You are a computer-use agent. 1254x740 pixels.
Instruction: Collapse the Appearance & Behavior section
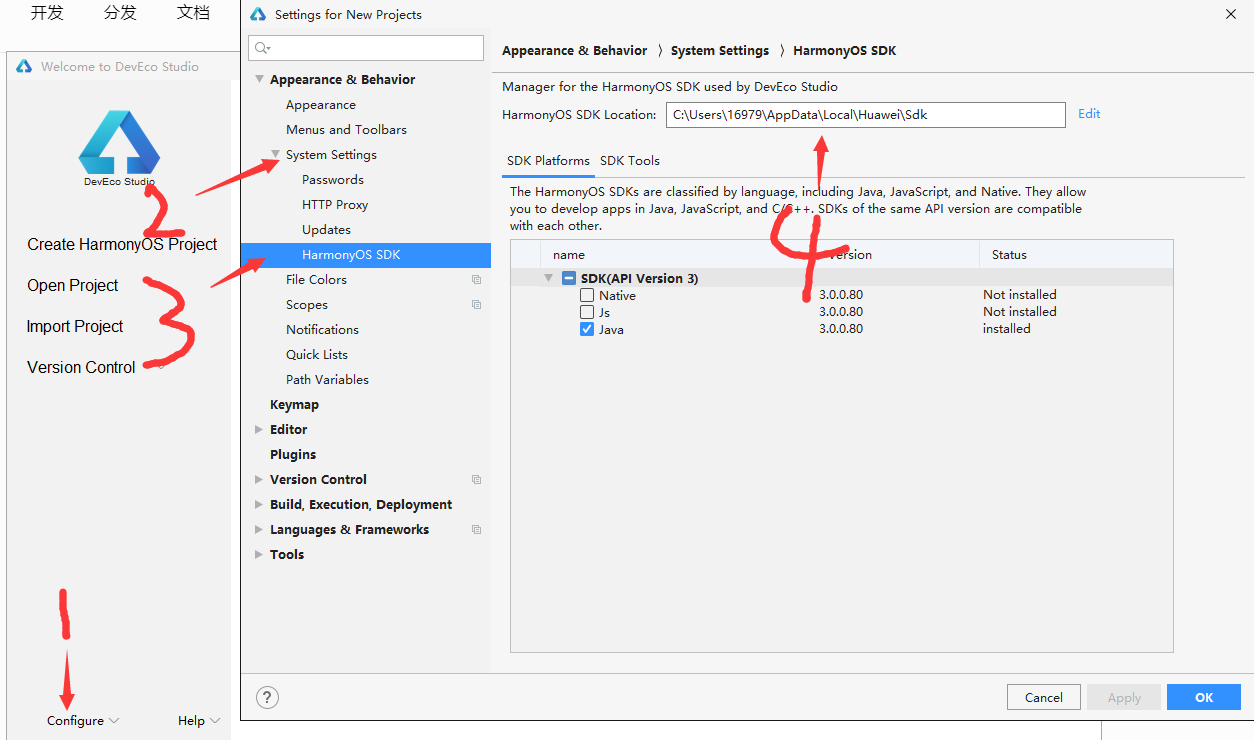click(259, 80)
